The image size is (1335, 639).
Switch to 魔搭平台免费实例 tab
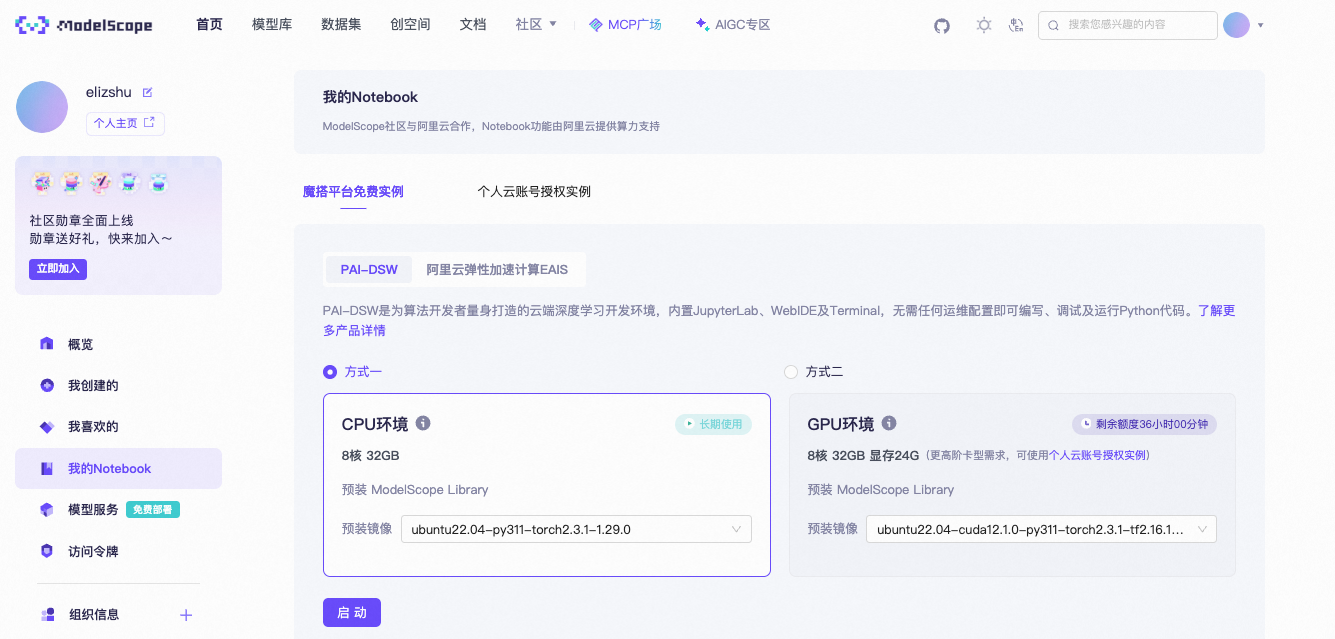click(353, 191)
